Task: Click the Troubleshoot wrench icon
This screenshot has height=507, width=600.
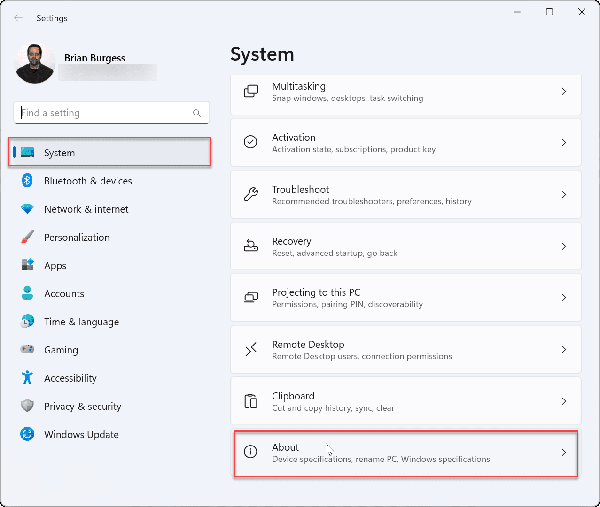Action: [x=251, y=194]
